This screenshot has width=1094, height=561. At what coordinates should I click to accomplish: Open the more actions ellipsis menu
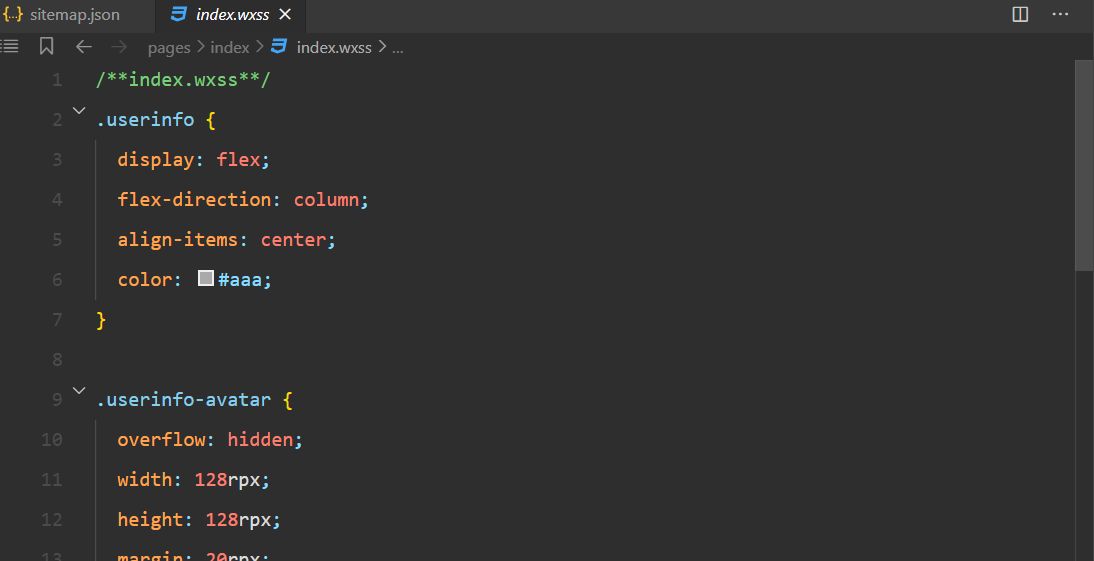pyautogui.click(x=1060, y=14)
